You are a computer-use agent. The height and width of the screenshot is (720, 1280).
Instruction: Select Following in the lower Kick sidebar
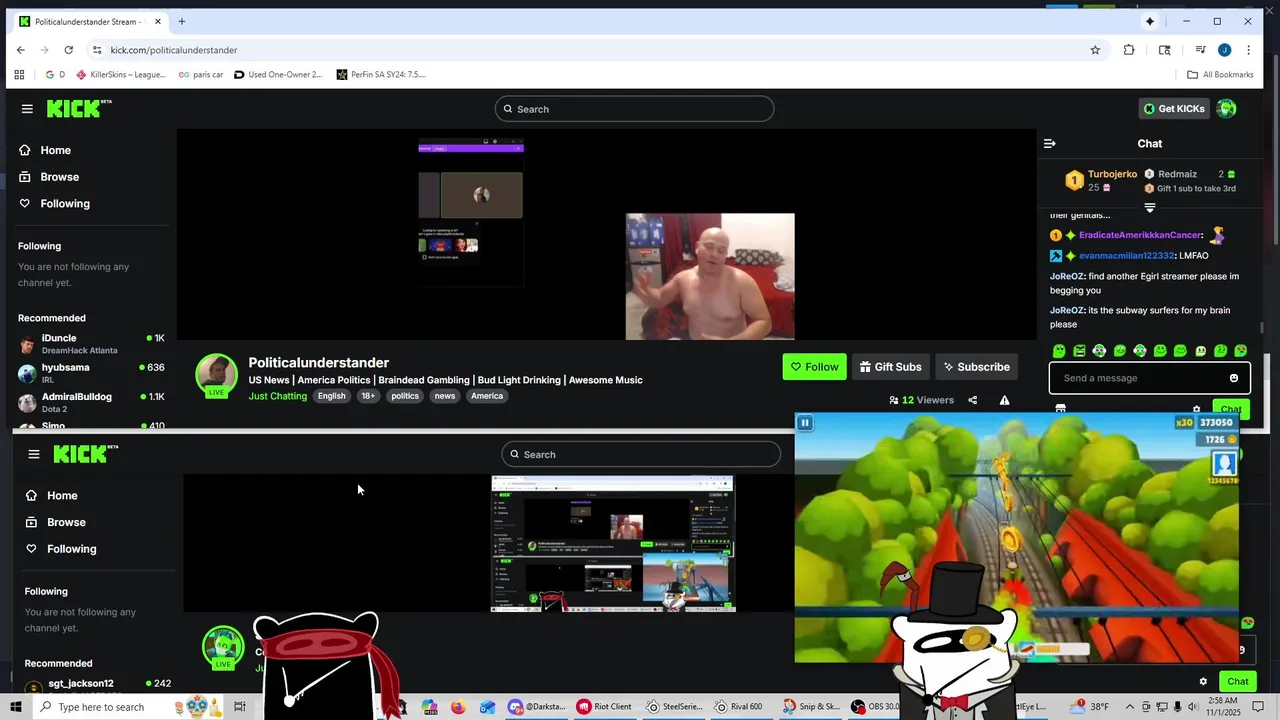pos(72,549)
